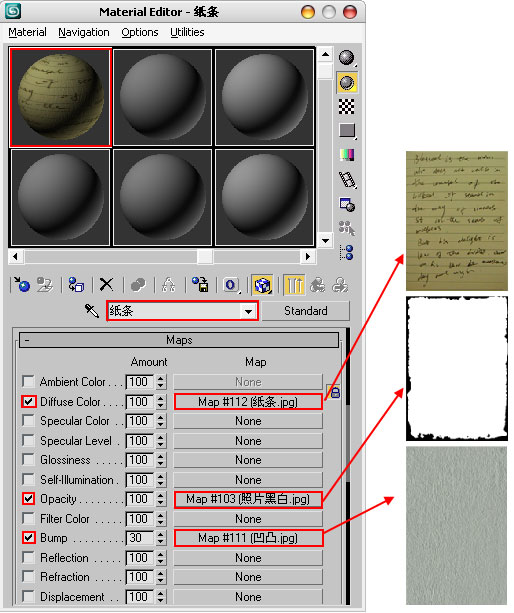Open Diffuse Color Map #112 button
The image size is (514, 613).
point(248,401)
